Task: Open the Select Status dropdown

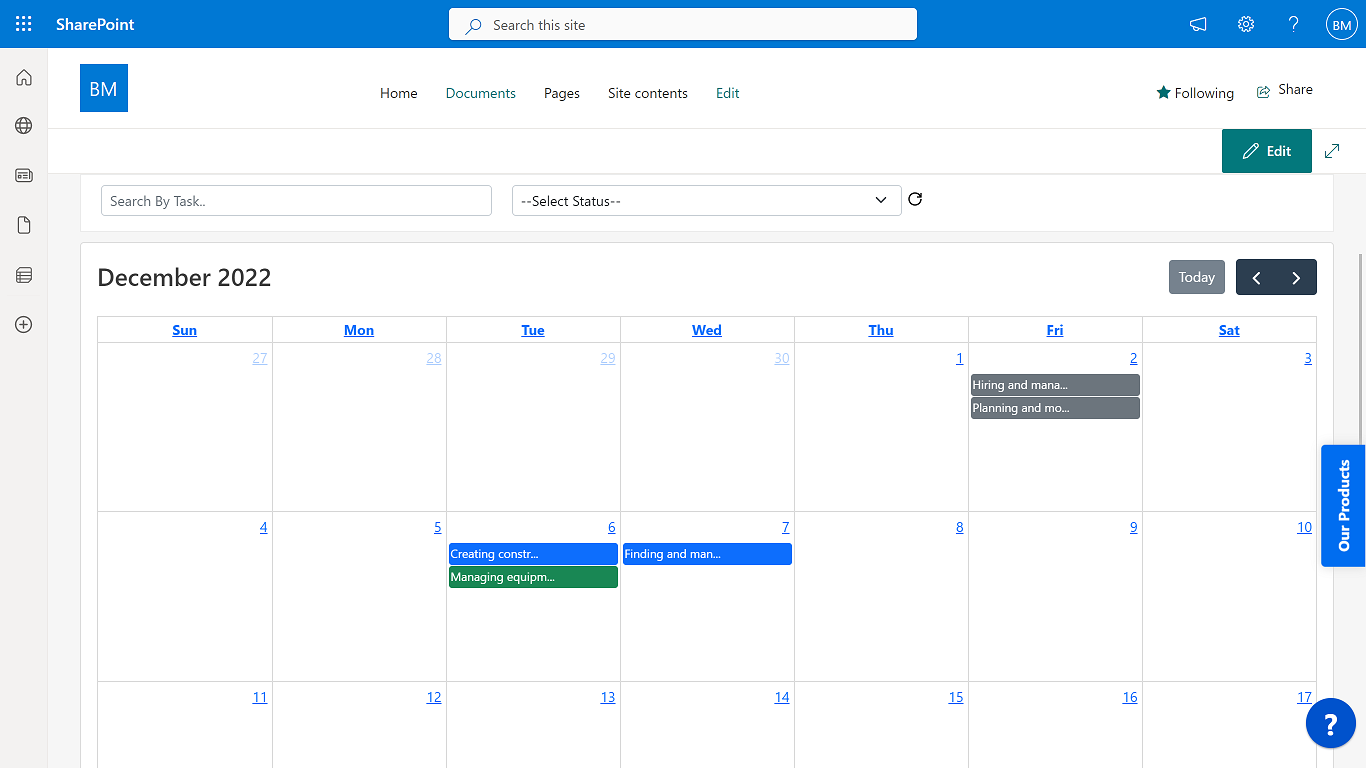Action: [707, 201]
